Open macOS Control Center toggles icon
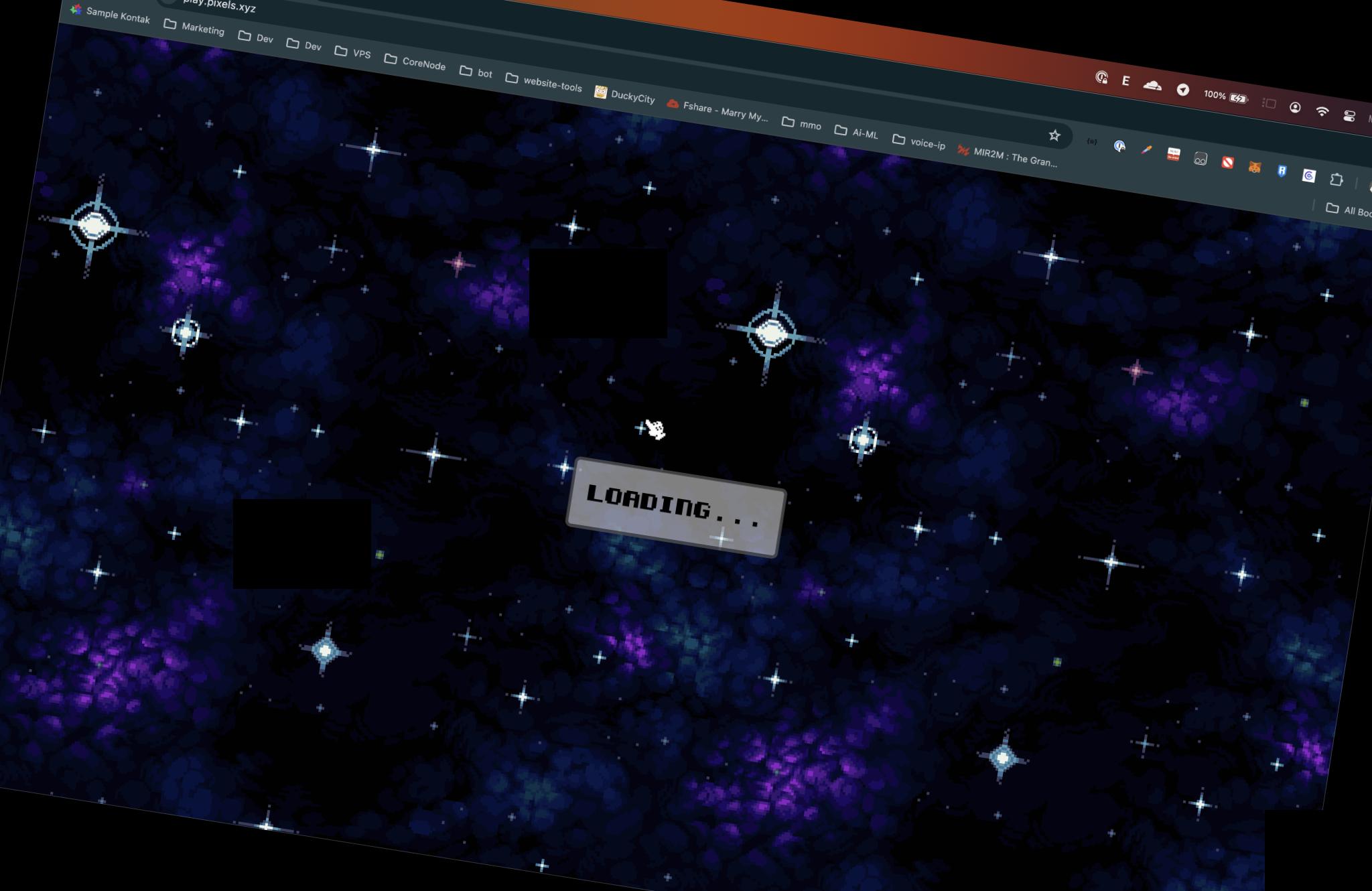 click(1349, 115)
